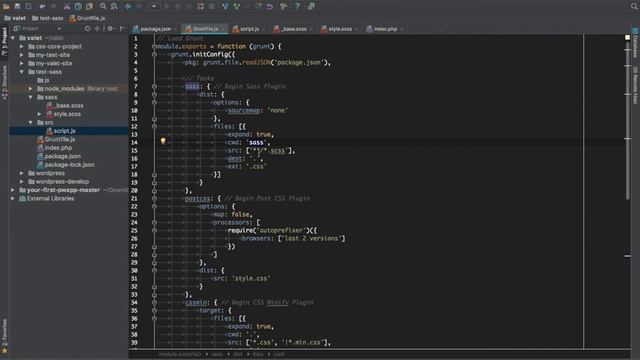The height and width of the screenshot is (360, 640).
Task: Switch to package.json editor tab
Action: pos(155,29)
